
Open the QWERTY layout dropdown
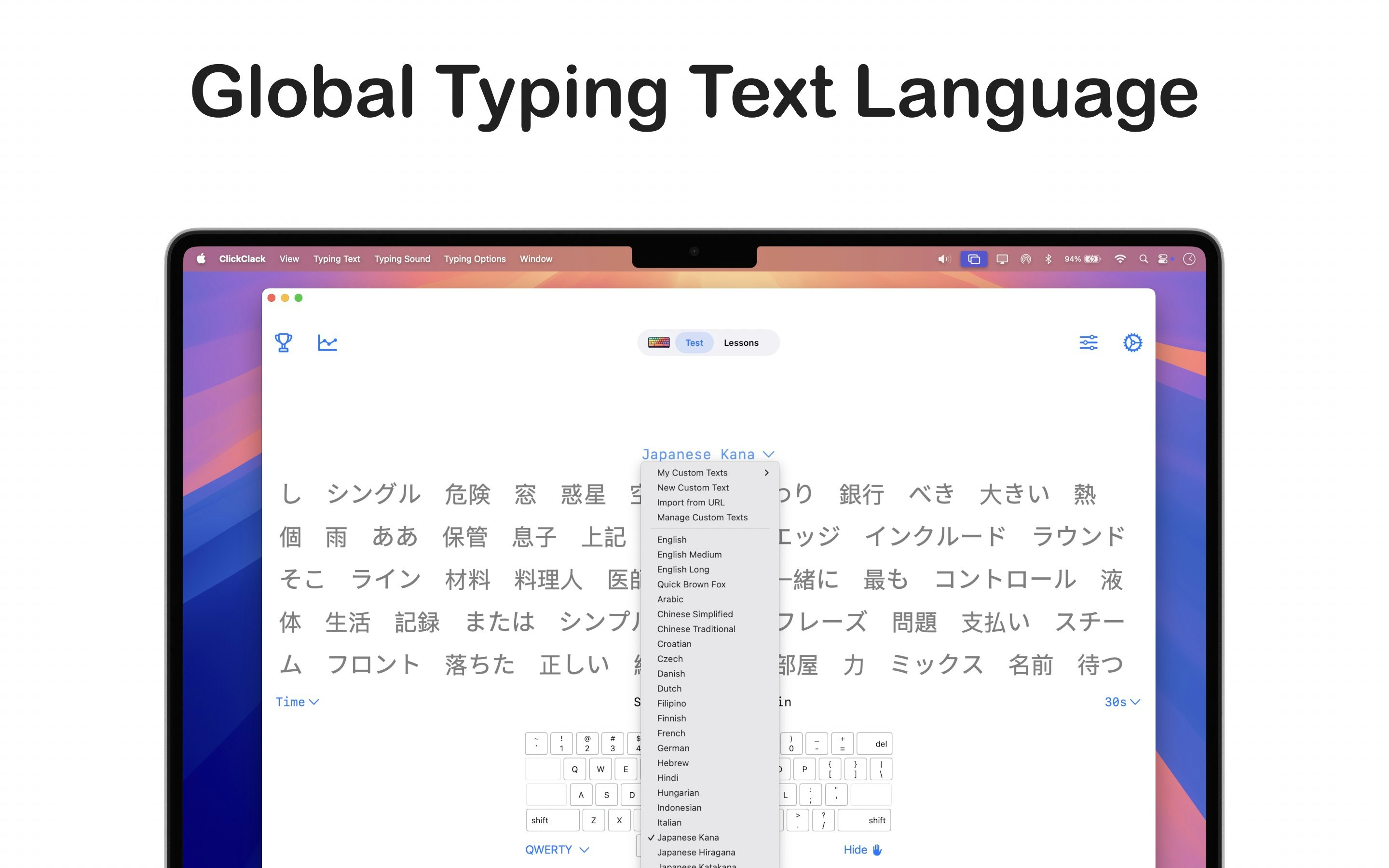(x=558, y=850)
